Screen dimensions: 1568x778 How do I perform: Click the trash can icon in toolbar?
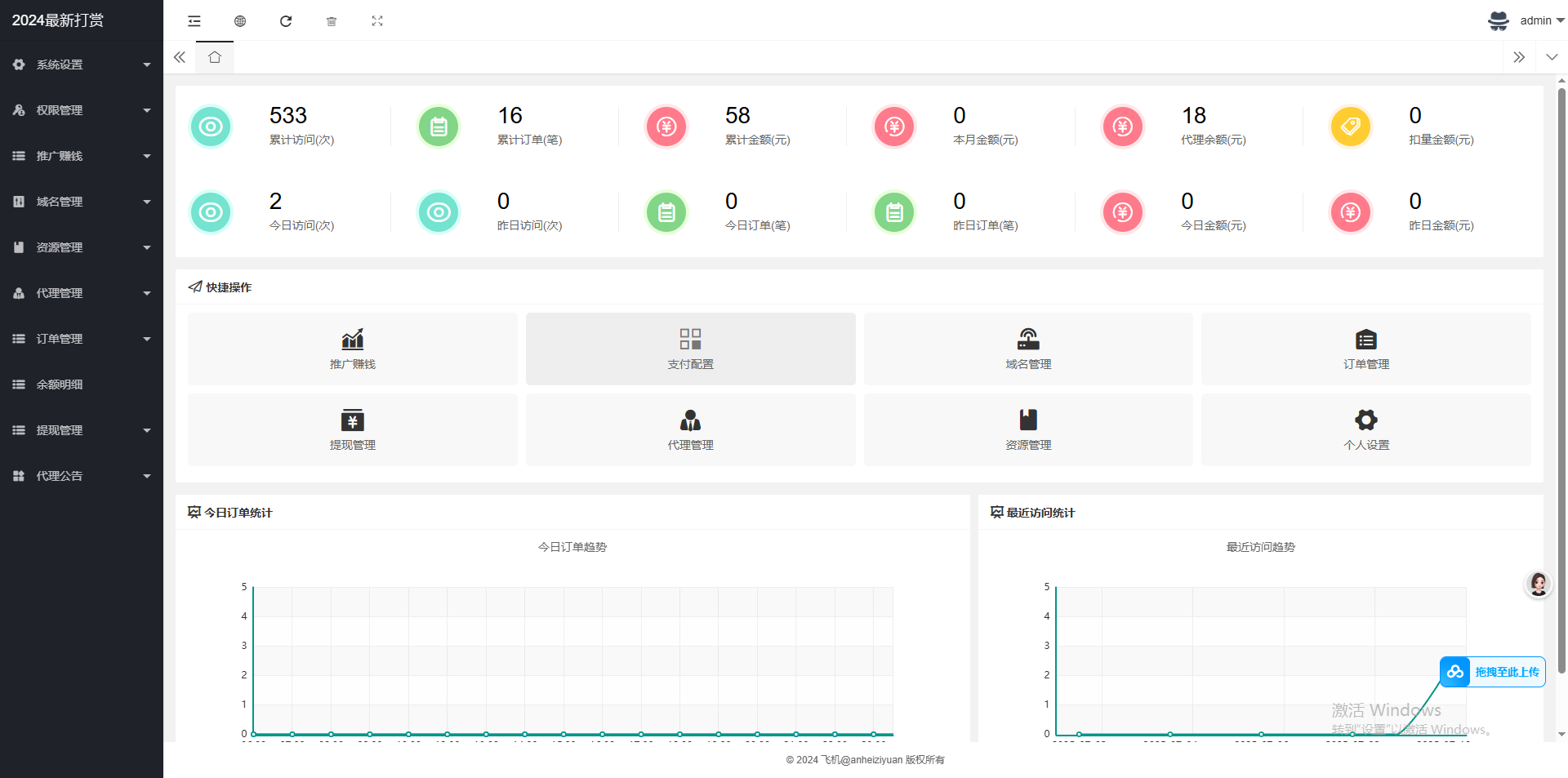[332, 21]
